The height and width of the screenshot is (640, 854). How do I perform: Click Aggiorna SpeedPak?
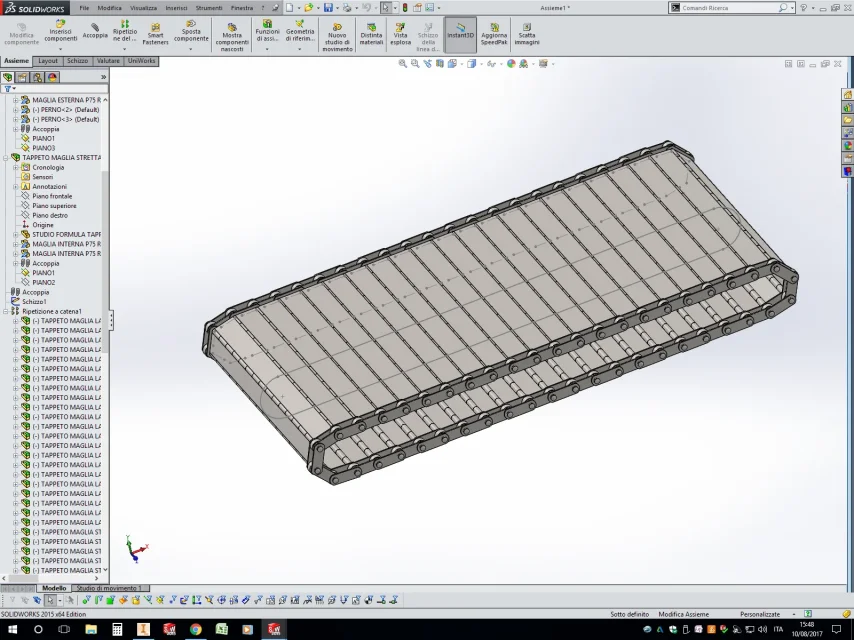pyautogui.click(x=494, y=34)
